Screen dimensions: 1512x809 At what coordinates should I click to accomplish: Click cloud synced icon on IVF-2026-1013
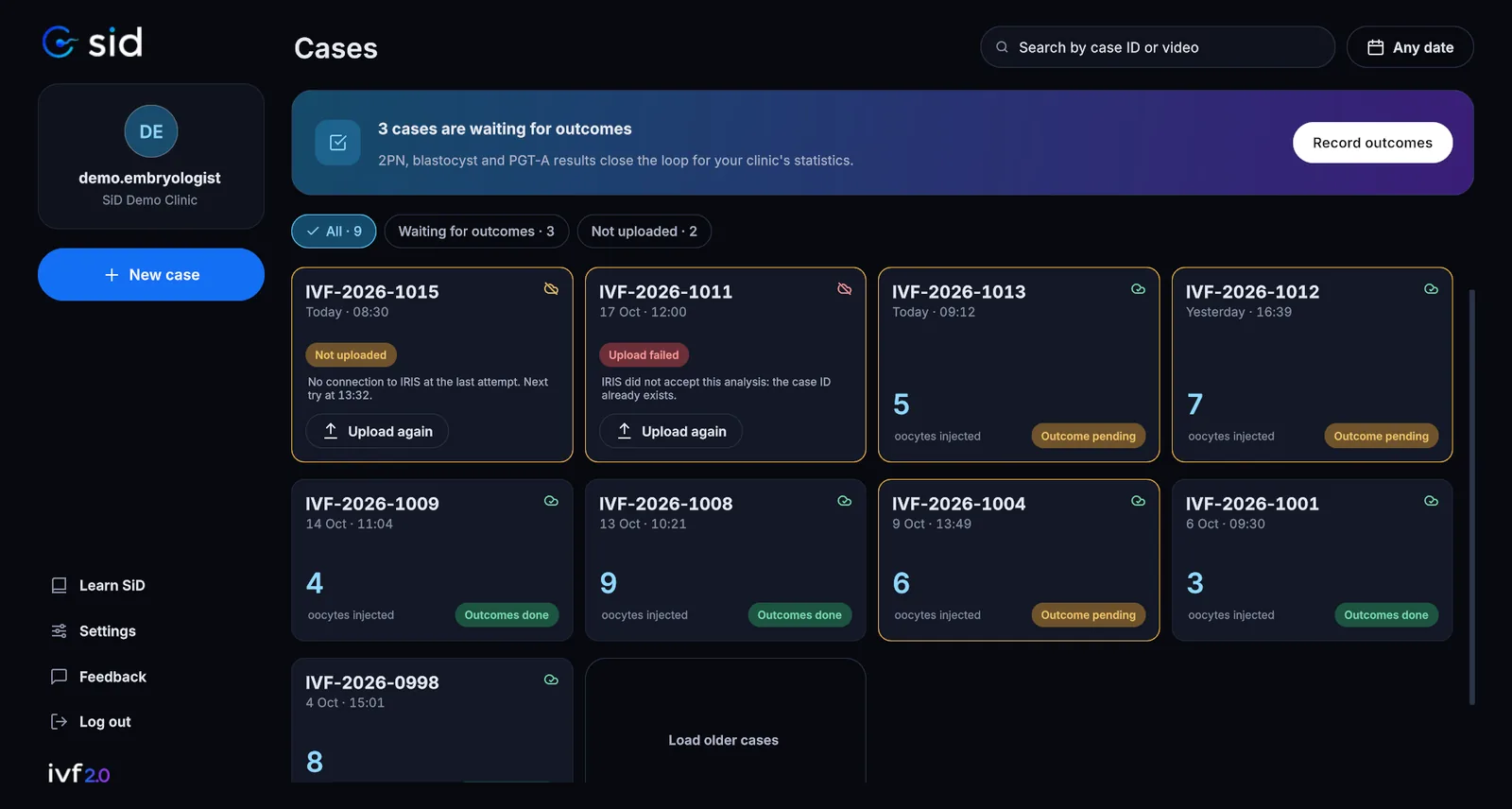(x=1138, y=289)
